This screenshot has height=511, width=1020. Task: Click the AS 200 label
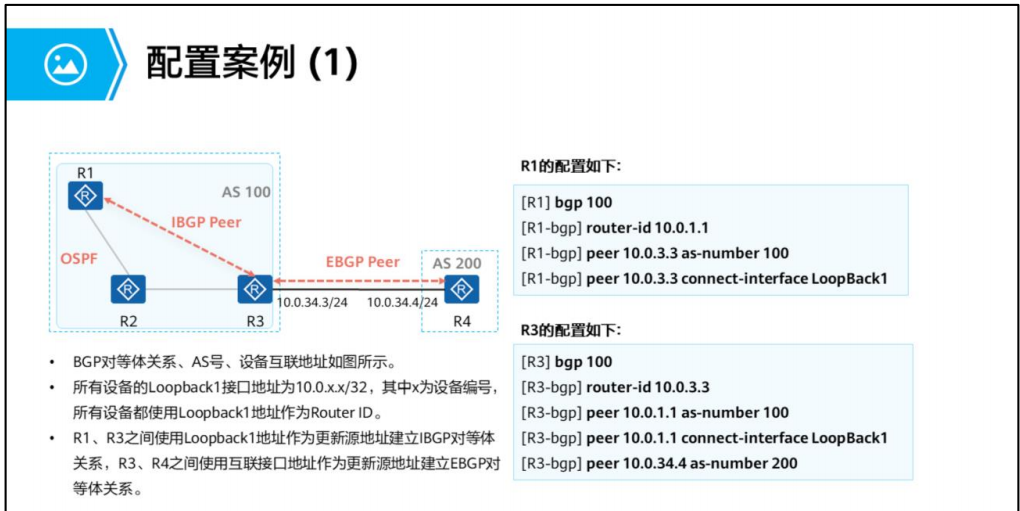(457, 263)
